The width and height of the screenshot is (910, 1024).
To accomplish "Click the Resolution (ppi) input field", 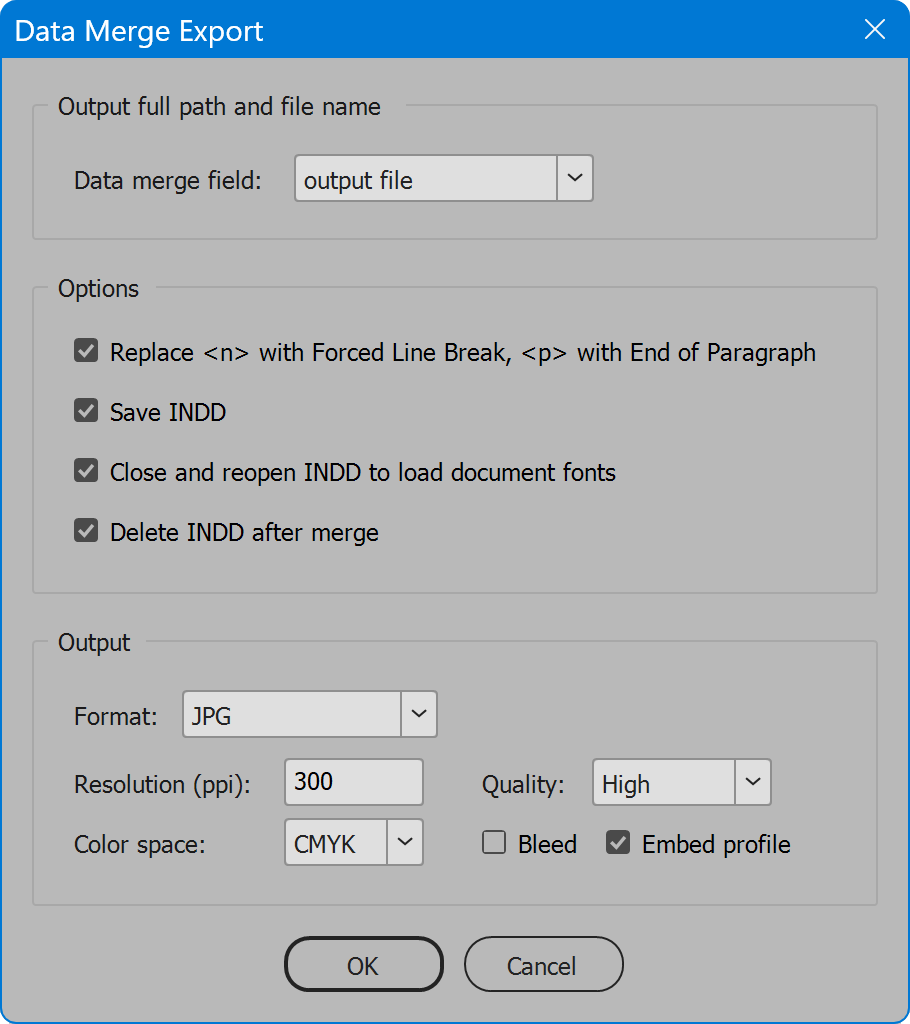I will pyautogui.click(x=353, y=782).
